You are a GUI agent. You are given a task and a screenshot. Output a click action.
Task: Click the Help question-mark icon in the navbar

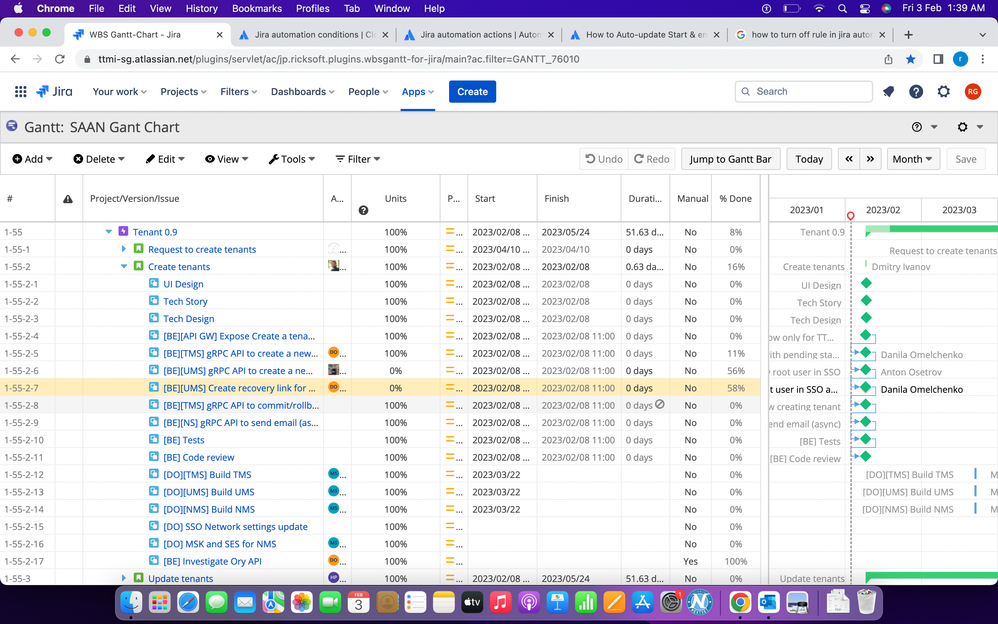click(x=916, y=91)
